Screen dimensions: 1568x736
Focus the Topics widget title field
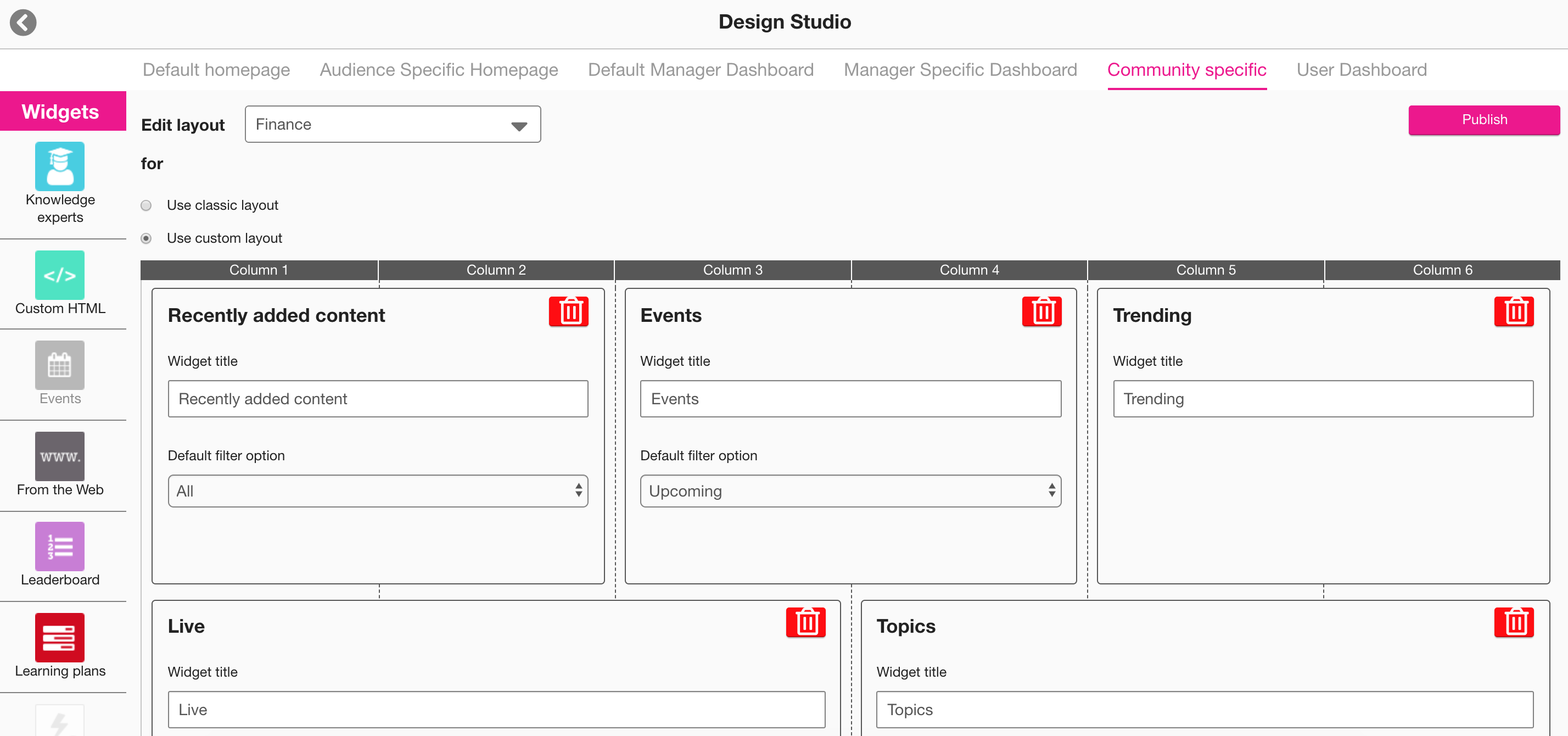pos(1204,709)
